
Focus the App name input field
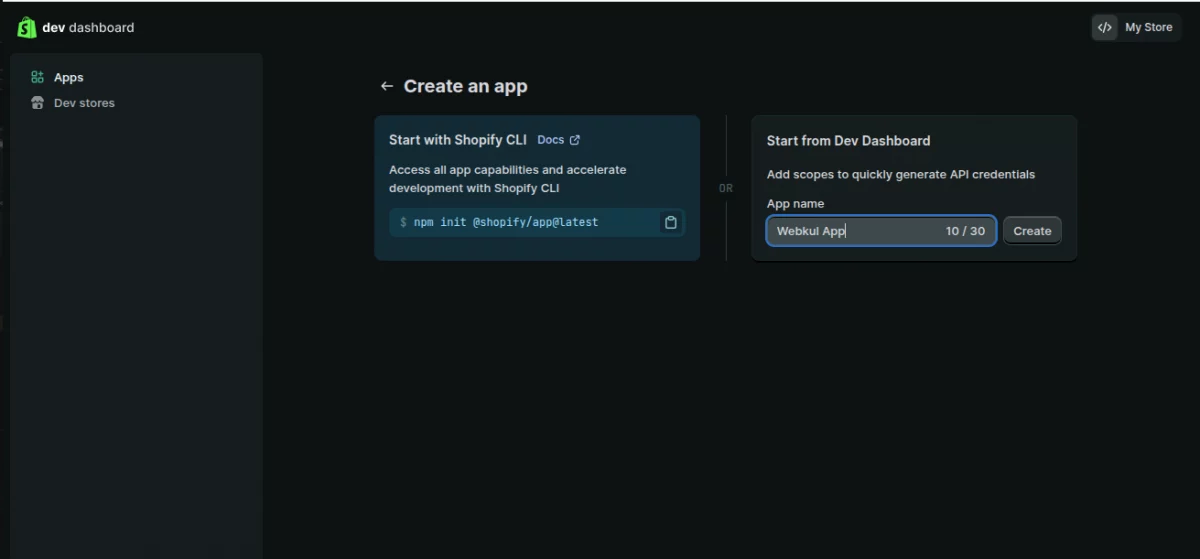pyautogui.click(x=855, y=231)
